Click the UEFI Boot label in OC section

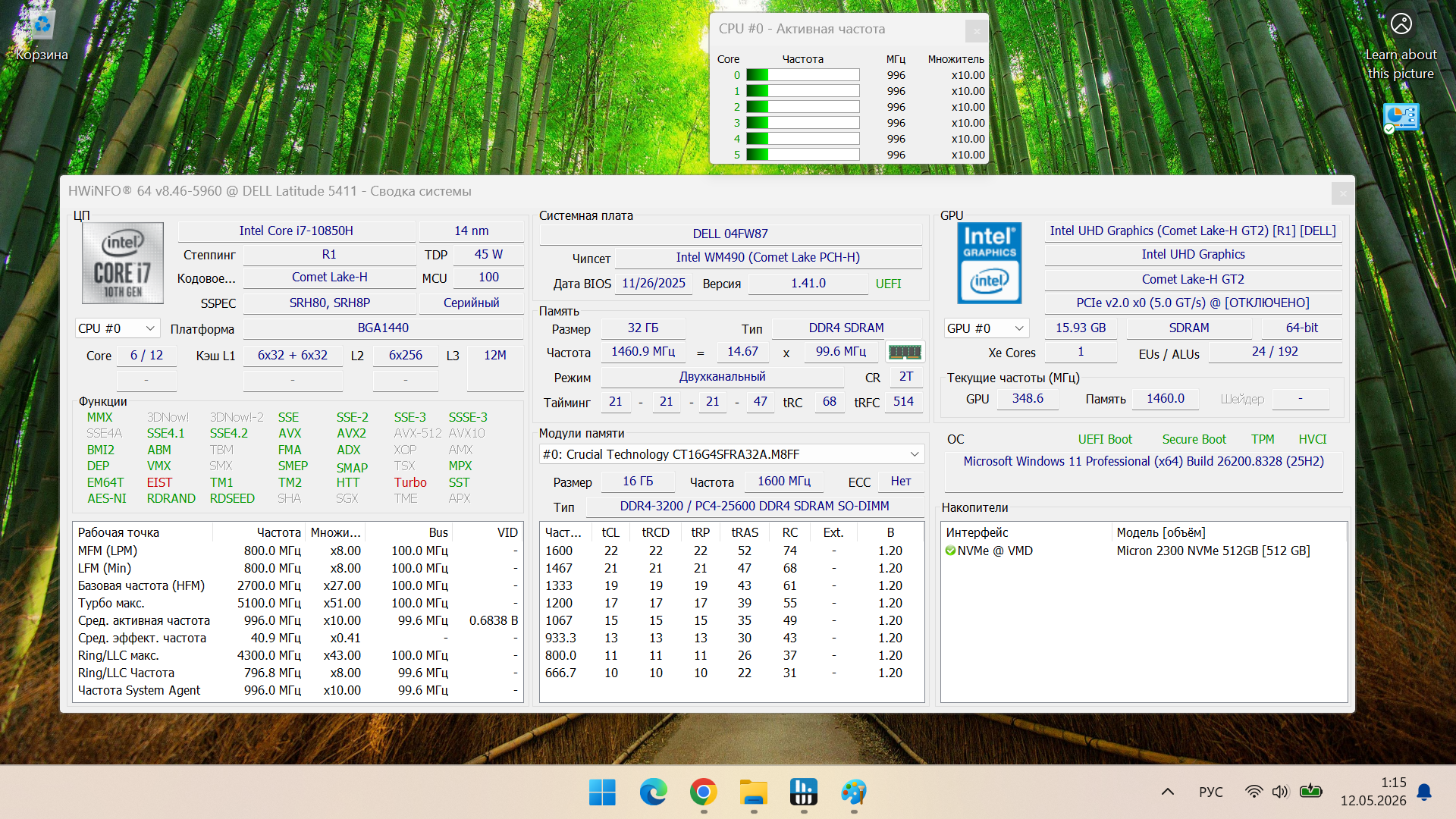(x=1105, y=439)
